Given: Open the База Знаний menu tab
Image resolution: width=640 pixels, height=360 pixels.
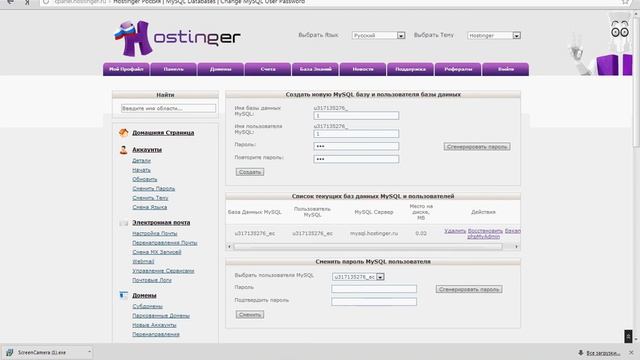Looking at the screenshot, I should pos(315,69).
